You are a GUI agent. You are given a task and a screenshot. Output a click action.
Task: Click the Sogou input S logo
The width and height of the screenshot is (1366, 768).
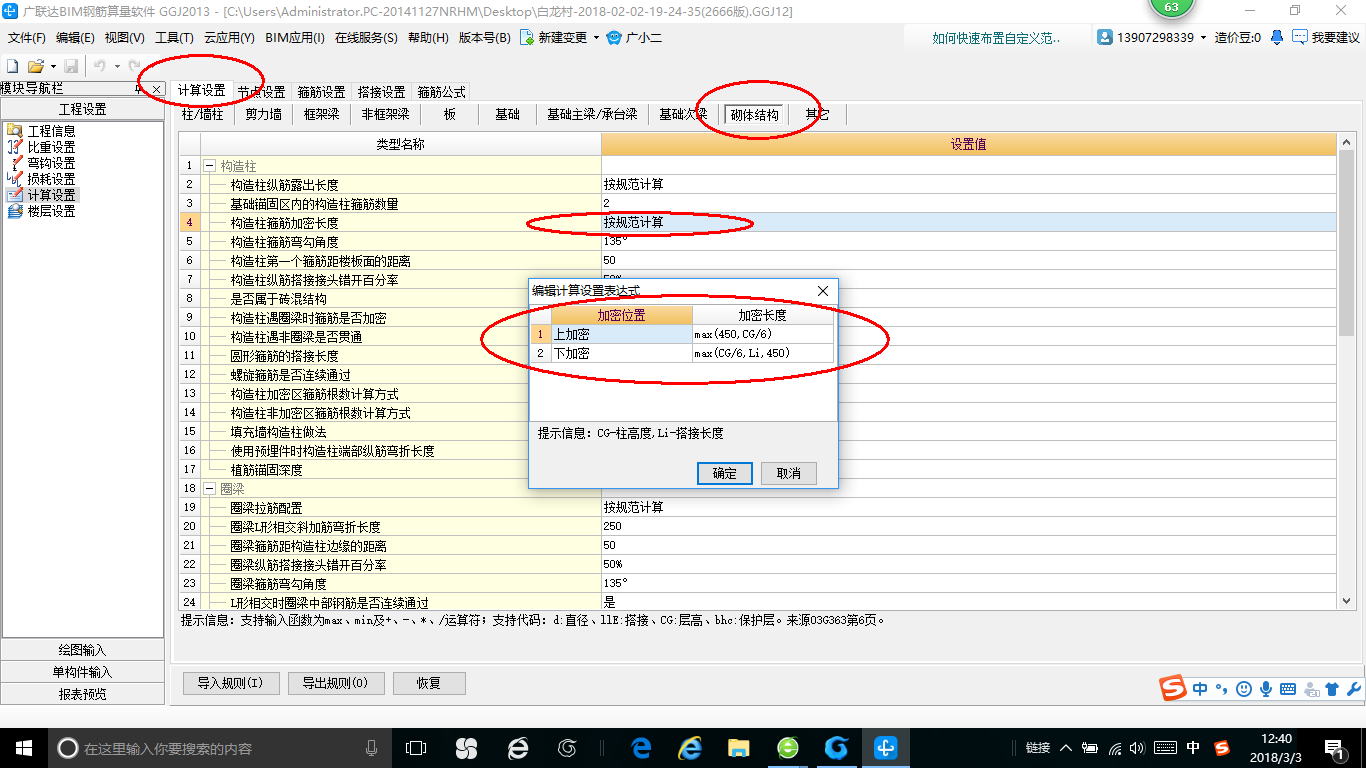(1173, 688)
